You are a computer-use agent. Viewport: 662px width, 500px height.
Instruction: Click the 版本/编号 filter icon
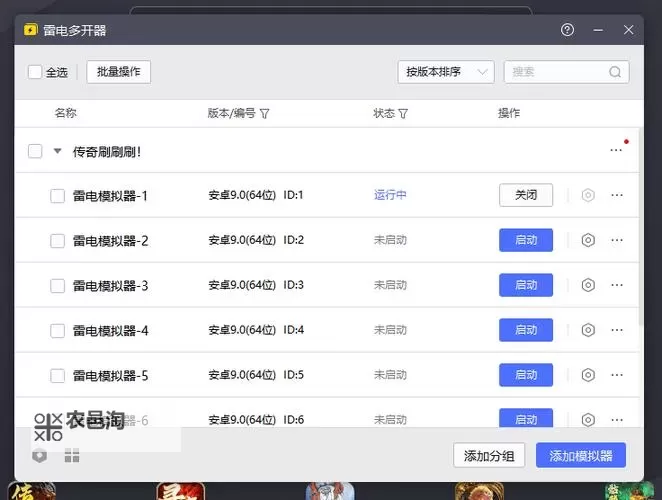click(264, 114)
